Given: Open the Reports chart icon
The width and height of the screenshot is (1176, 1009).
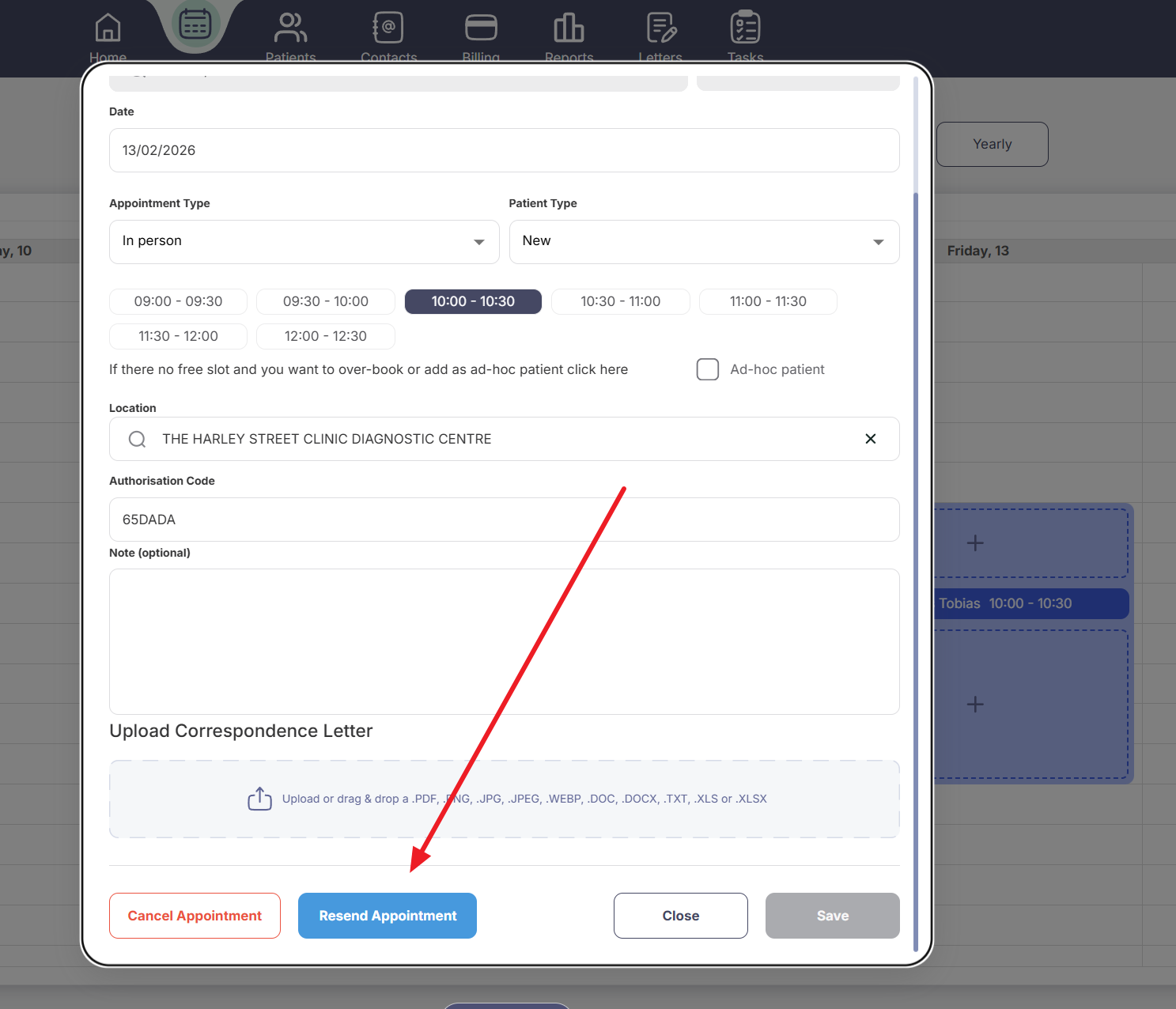Looking at the screenshot, I should pos(569,28).
